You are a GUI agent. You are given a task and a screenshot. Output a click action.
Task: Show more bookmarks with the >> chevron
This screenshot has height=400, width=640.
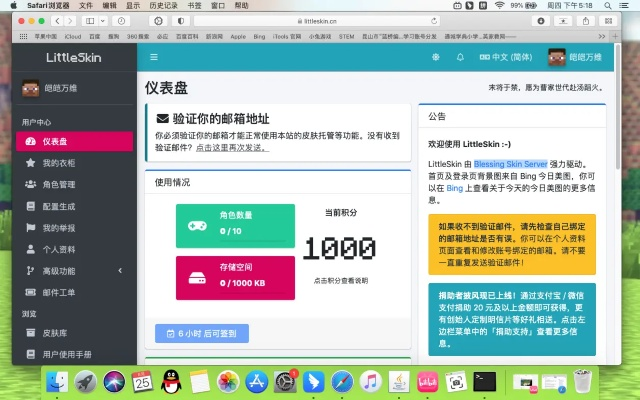point(602,36)
